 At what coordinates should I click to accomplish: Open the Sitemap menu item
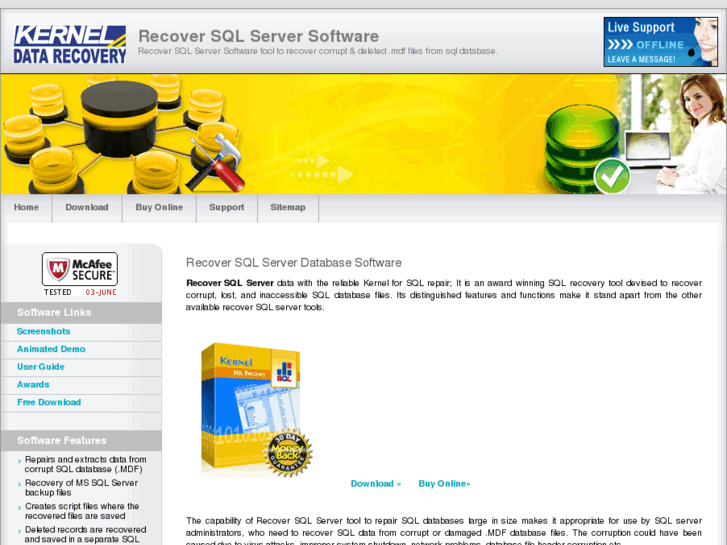288,208
